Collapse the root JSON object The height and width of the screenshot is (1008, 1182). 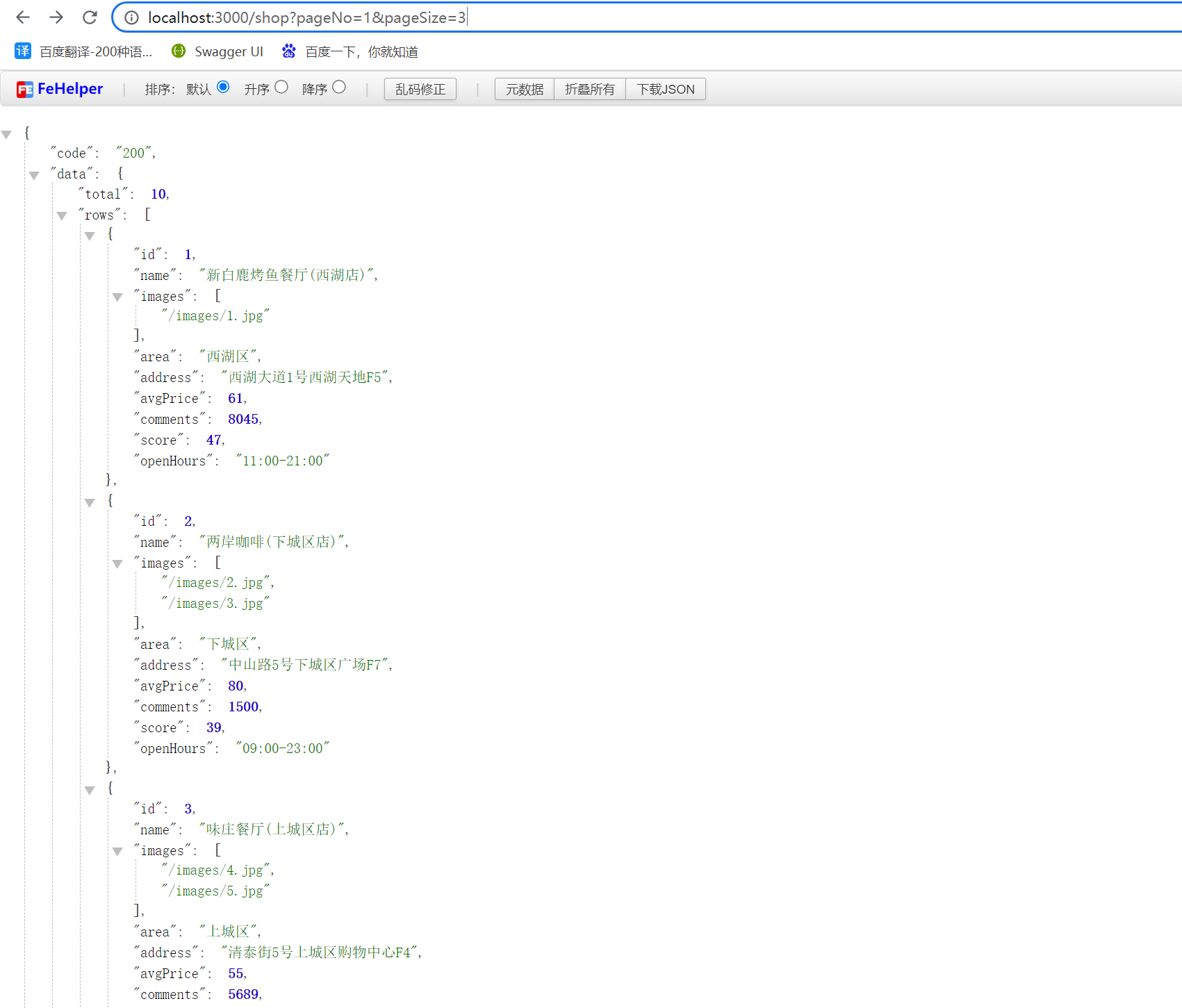point(7,134)
